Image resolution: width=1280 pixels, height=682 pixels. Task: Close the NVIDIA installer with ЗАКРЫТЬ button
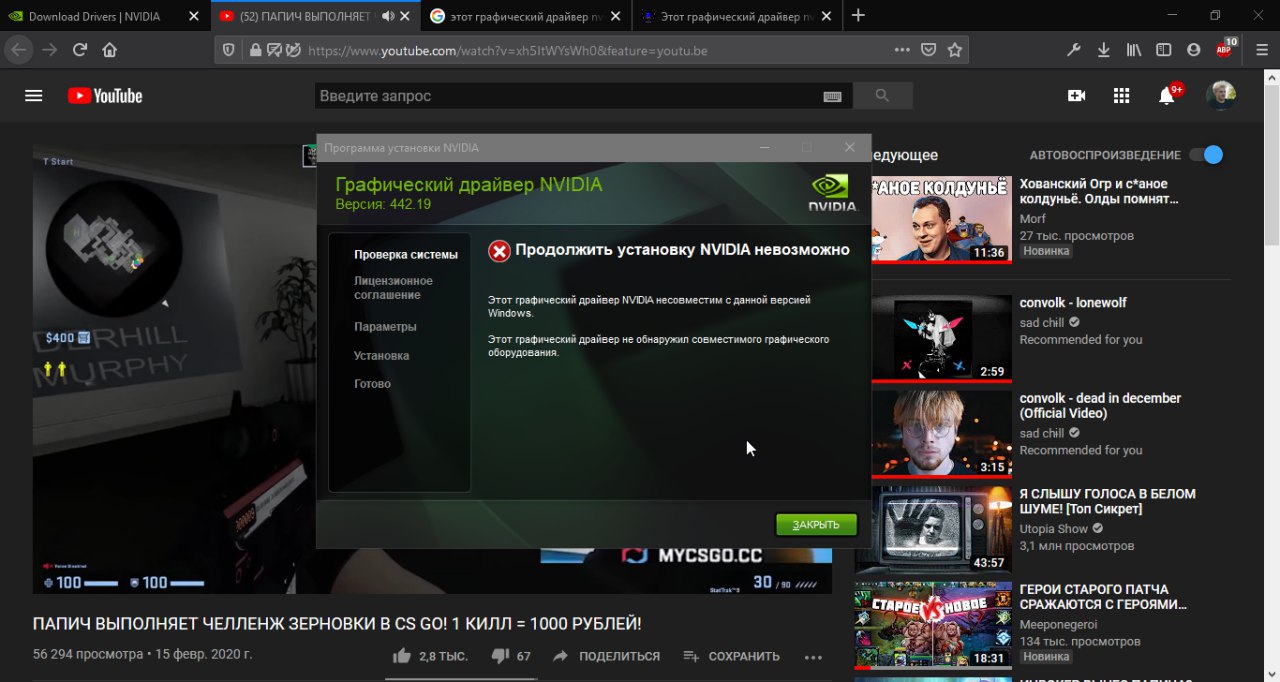click(816, 525)
